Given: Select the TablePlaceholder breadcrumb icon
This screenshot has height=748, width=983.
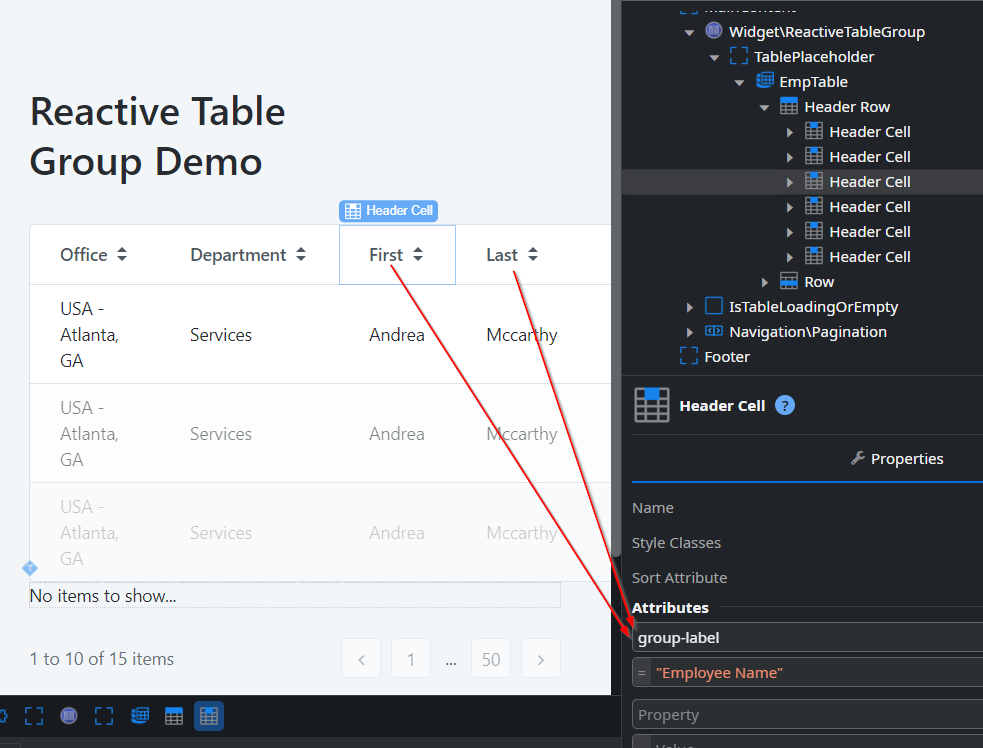Looking at the screenshot, I should [x=103, y=716].
